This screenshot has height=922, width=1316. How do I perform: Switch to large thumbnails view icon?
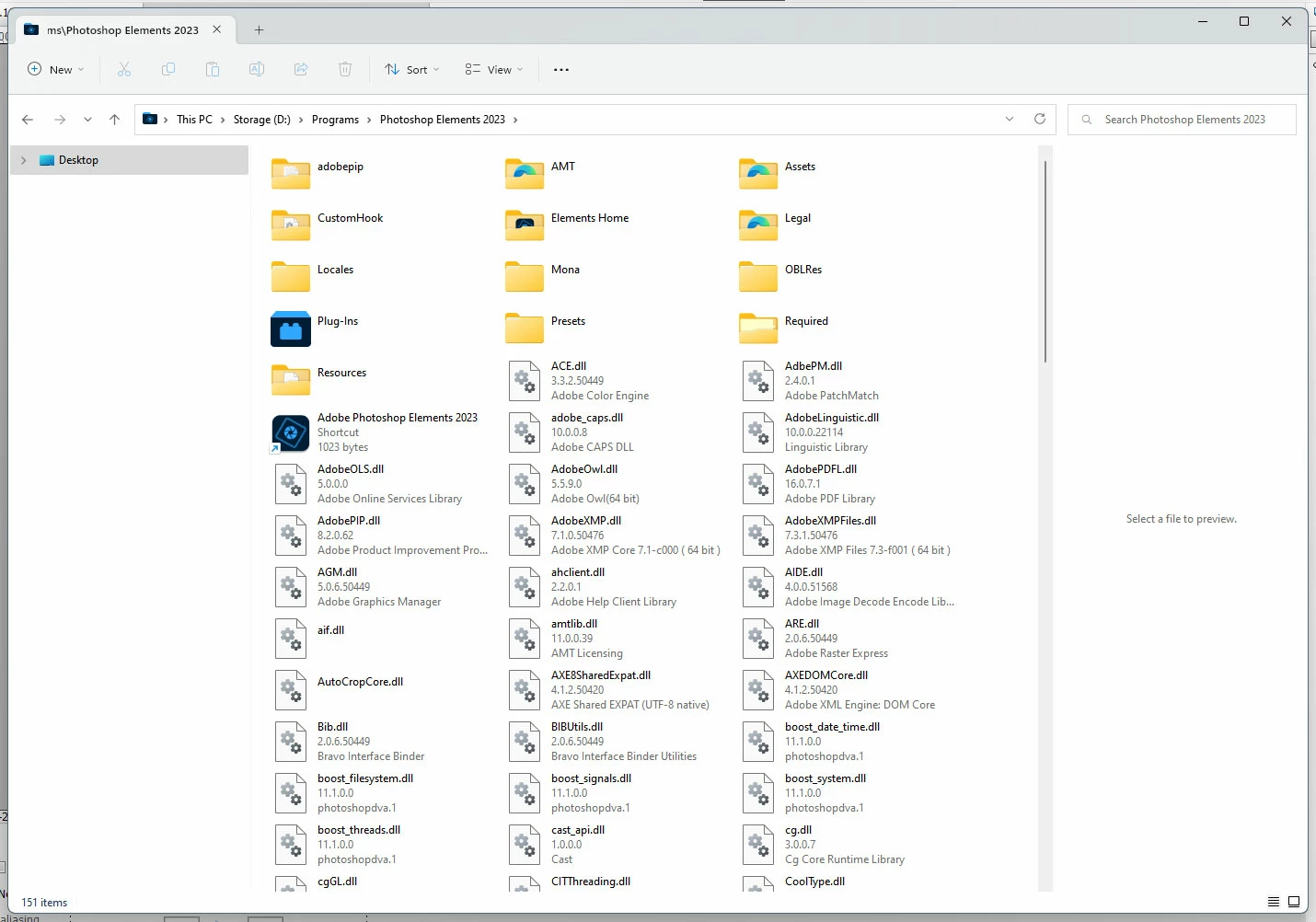point(1294,902)
